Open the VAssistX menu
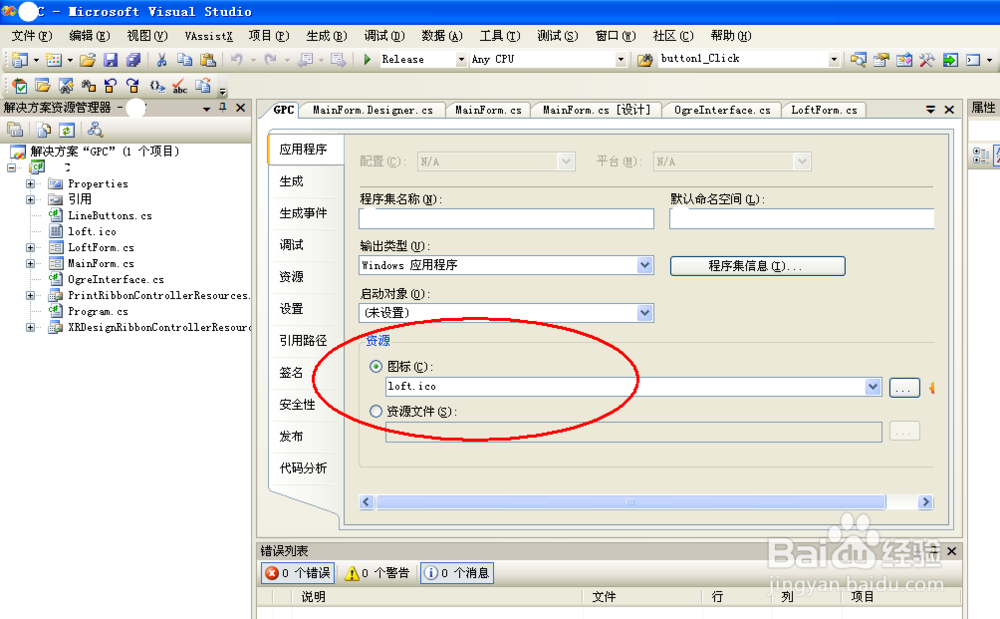 coord(209,36)
